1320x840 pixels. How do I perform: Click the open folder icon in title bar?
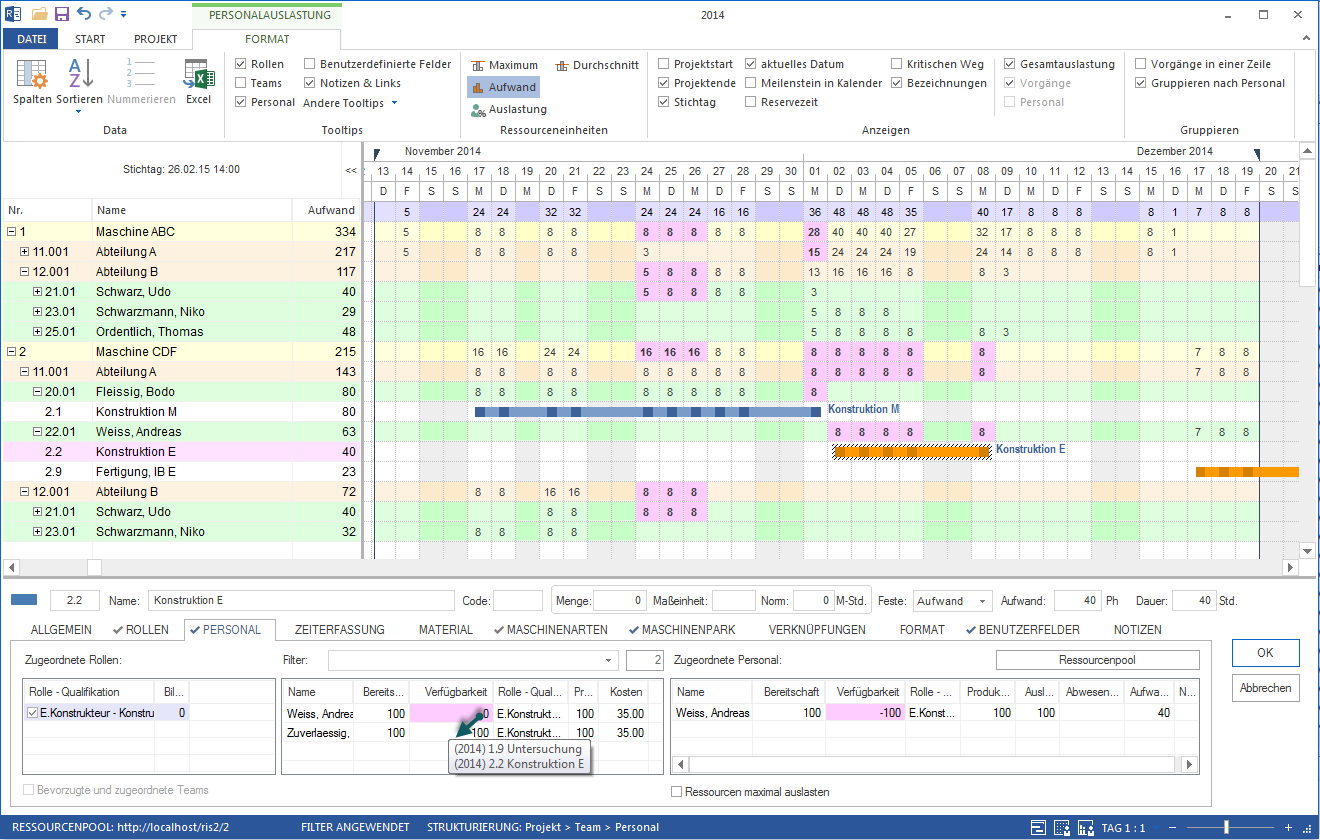click(x=40, y=15)
